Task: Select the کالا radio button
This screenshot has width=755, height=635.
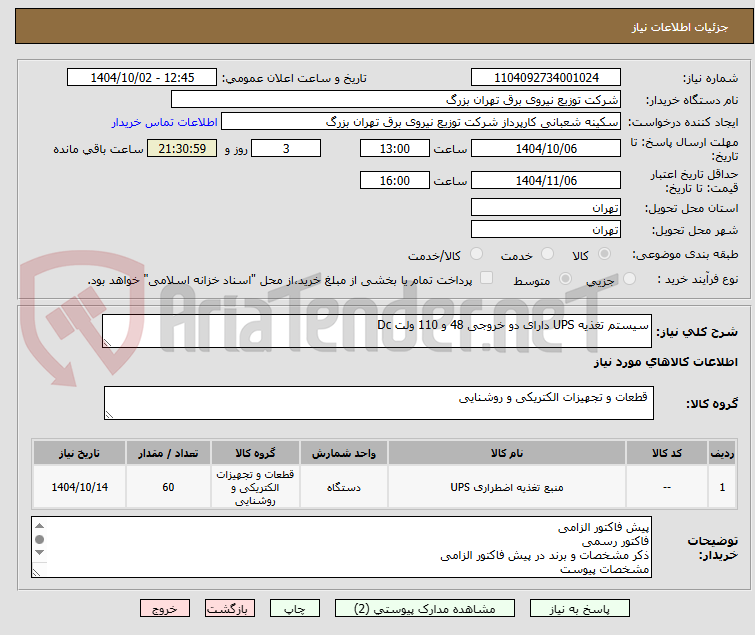Action: 604,254
